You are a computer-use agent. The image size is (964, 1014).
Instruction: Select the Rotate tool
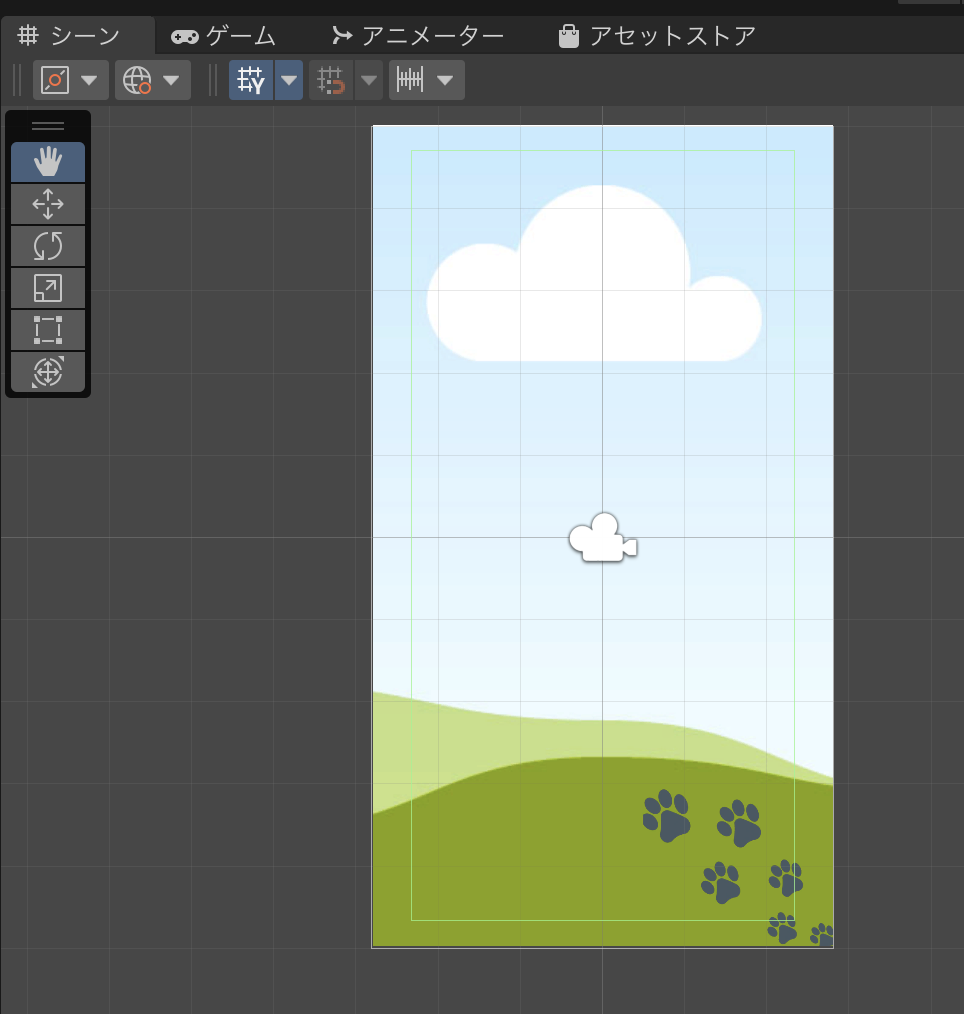(x=48, y=246)
